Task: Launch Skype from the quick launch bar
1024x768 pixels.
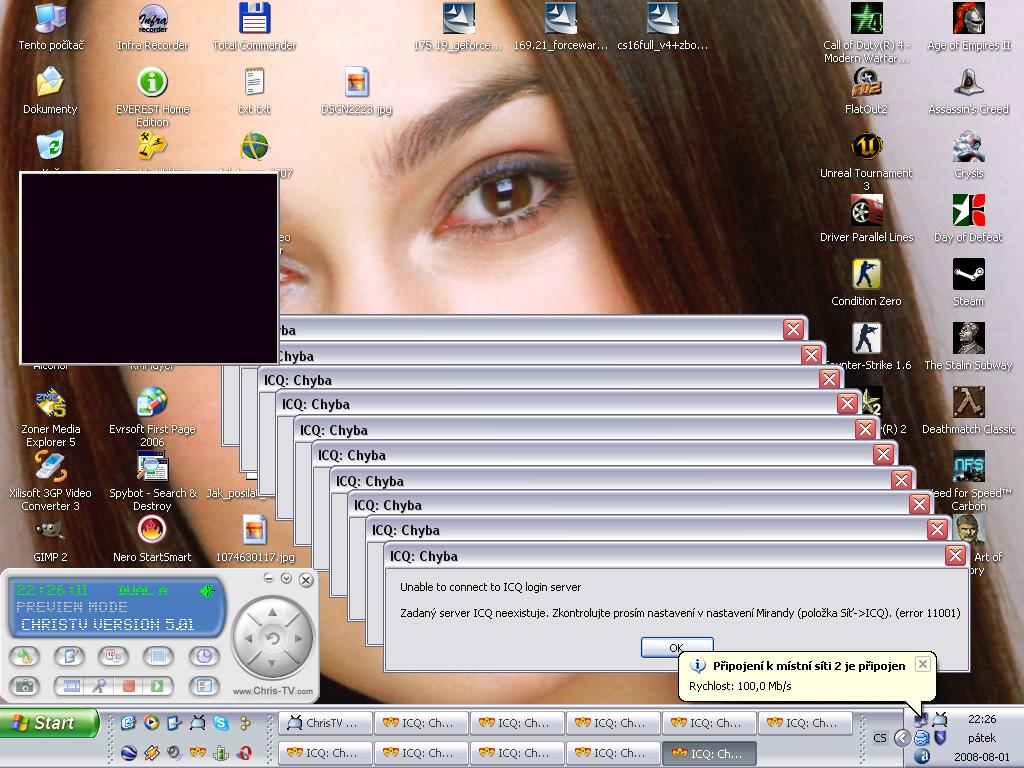Action: (x=220, y=723)
